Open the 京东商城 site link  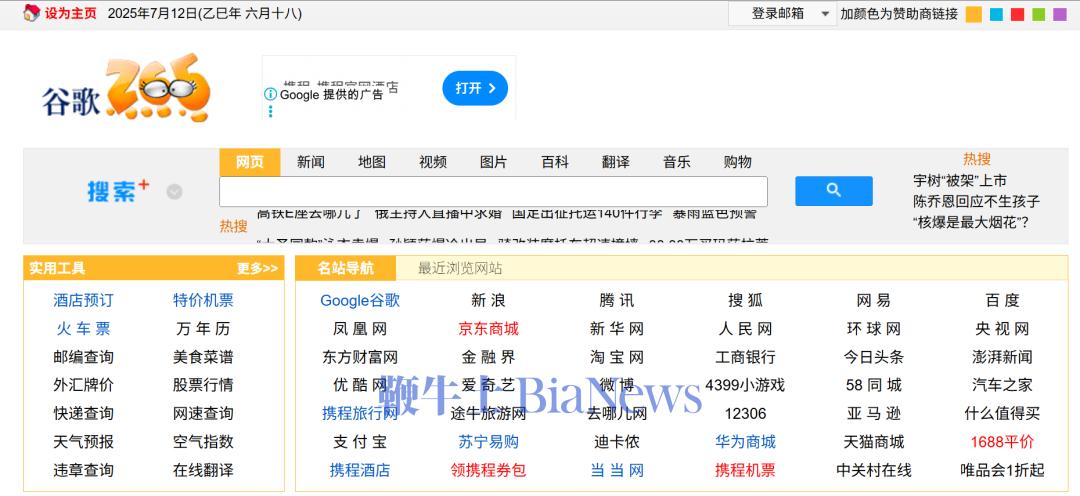(488, 329)
